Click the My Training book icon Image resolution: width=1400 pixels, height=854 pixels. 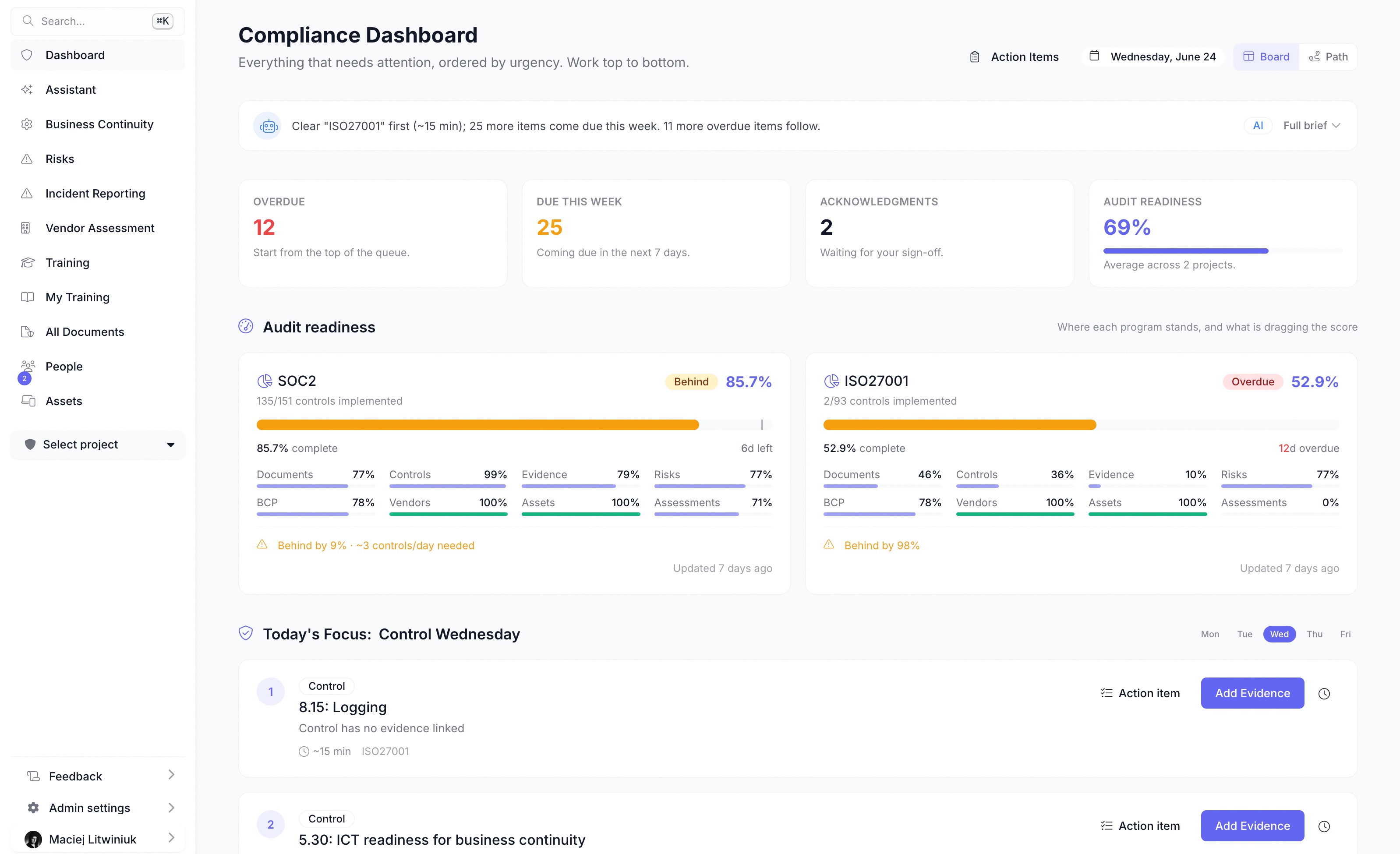(27, 297)
